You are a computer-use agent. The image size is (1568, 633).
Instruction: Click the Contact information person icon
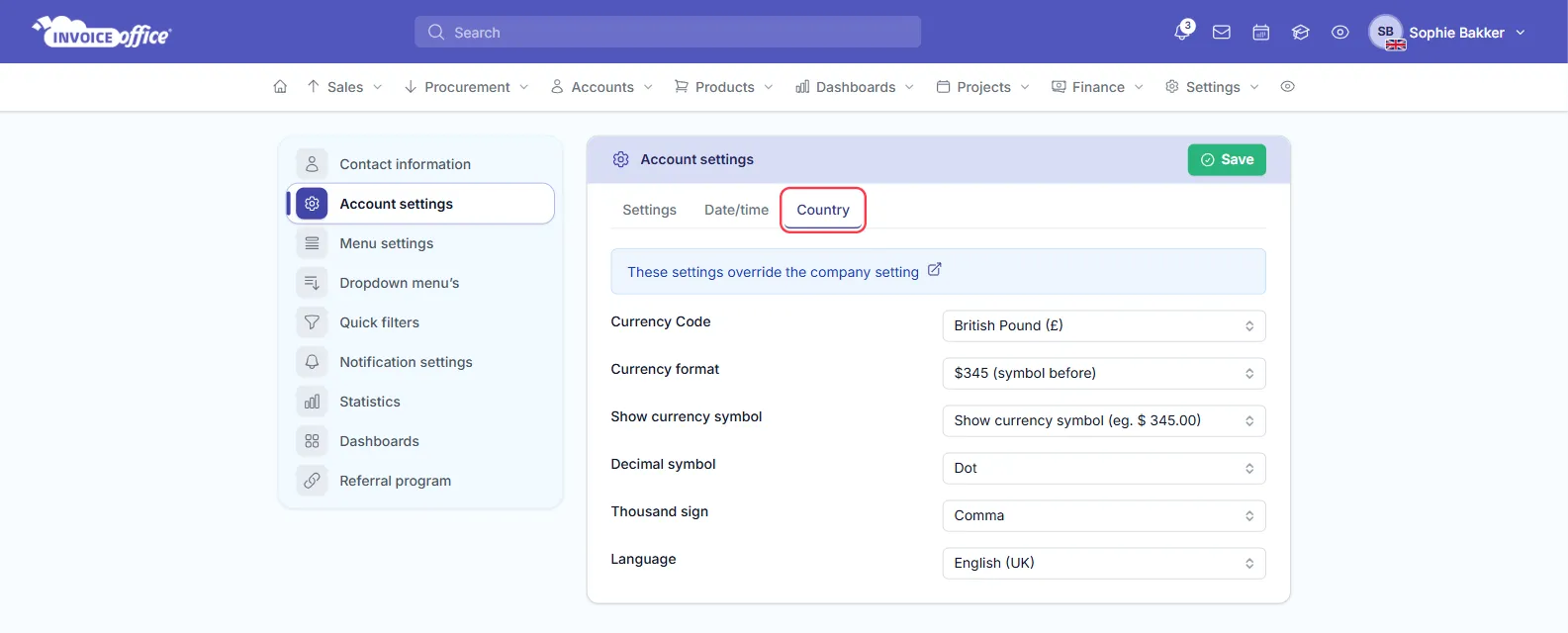coord(312,164)
